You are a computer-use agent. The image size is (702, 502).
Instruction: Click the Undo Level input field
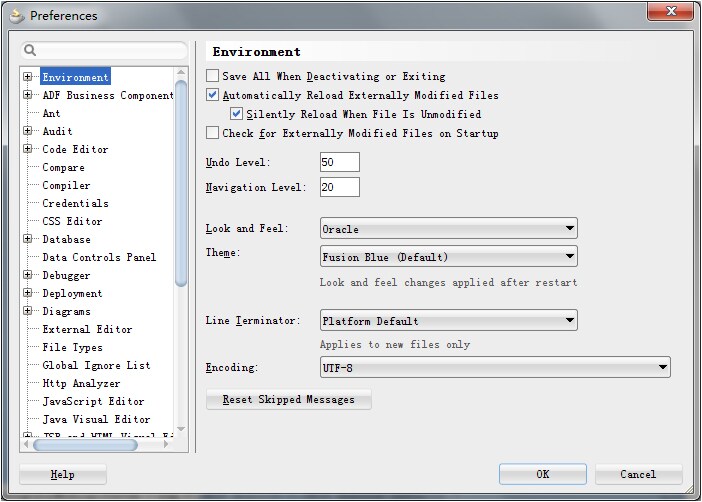pos(339,162)
